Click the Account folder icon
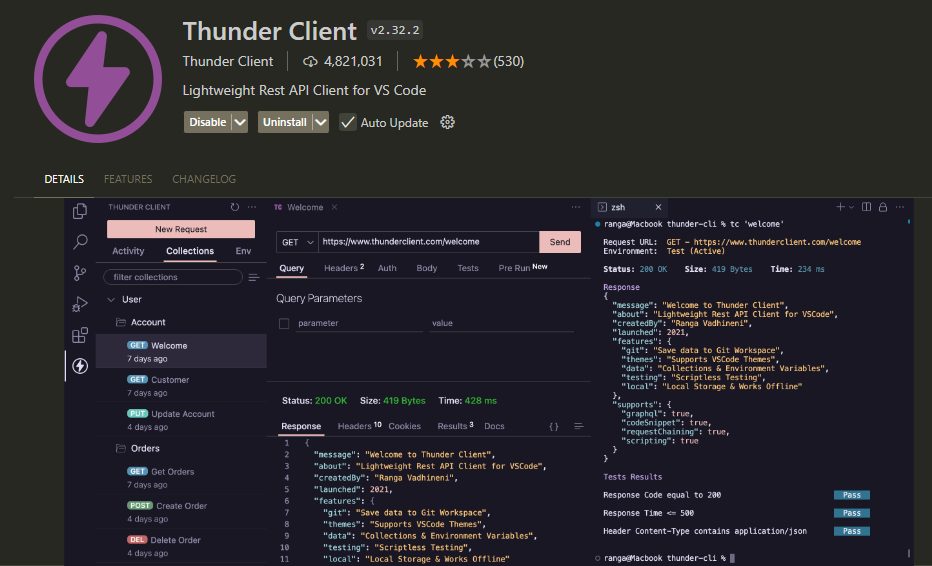Viewport: 932px width, 566px height. pos(121,322)
